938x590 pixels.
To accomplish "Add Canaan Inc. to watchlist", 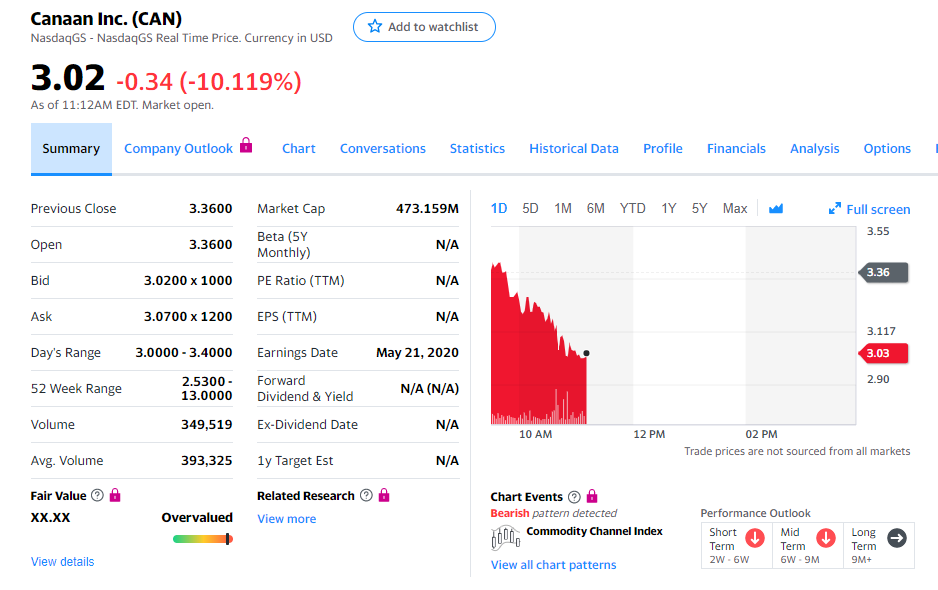I will [424, 27].
